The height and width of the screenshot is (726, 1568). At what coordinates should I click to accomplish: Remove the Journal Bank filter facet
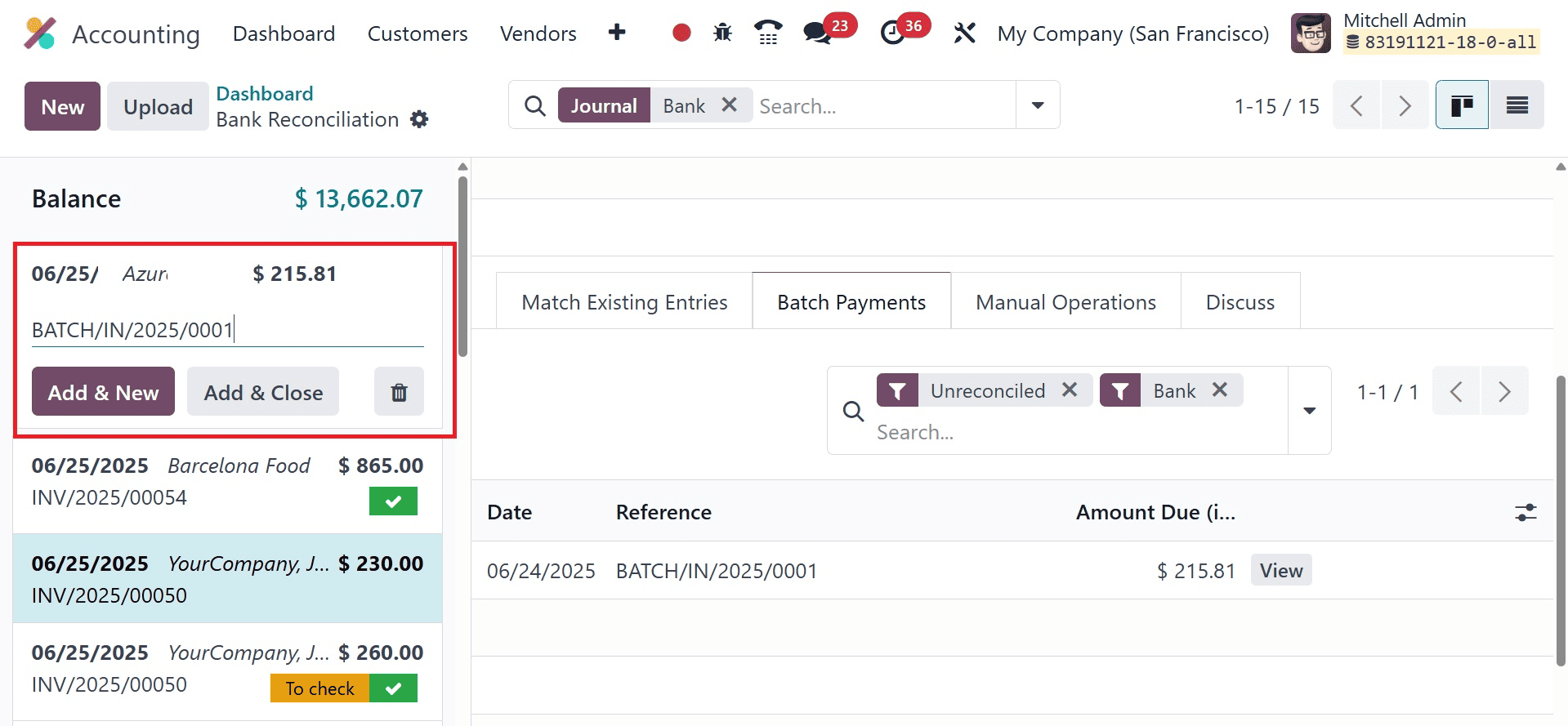(730, 105)
